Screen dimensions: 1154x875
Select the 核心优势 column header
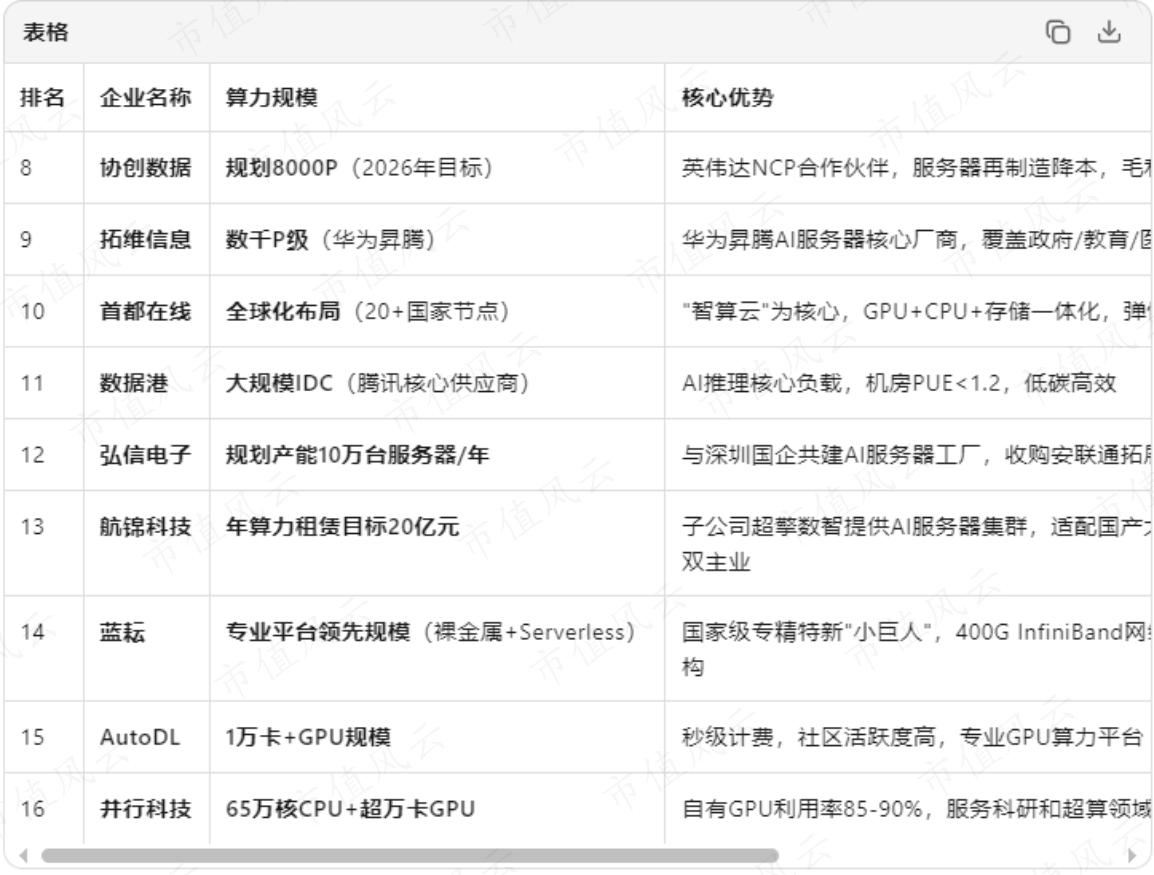[727, 97]
